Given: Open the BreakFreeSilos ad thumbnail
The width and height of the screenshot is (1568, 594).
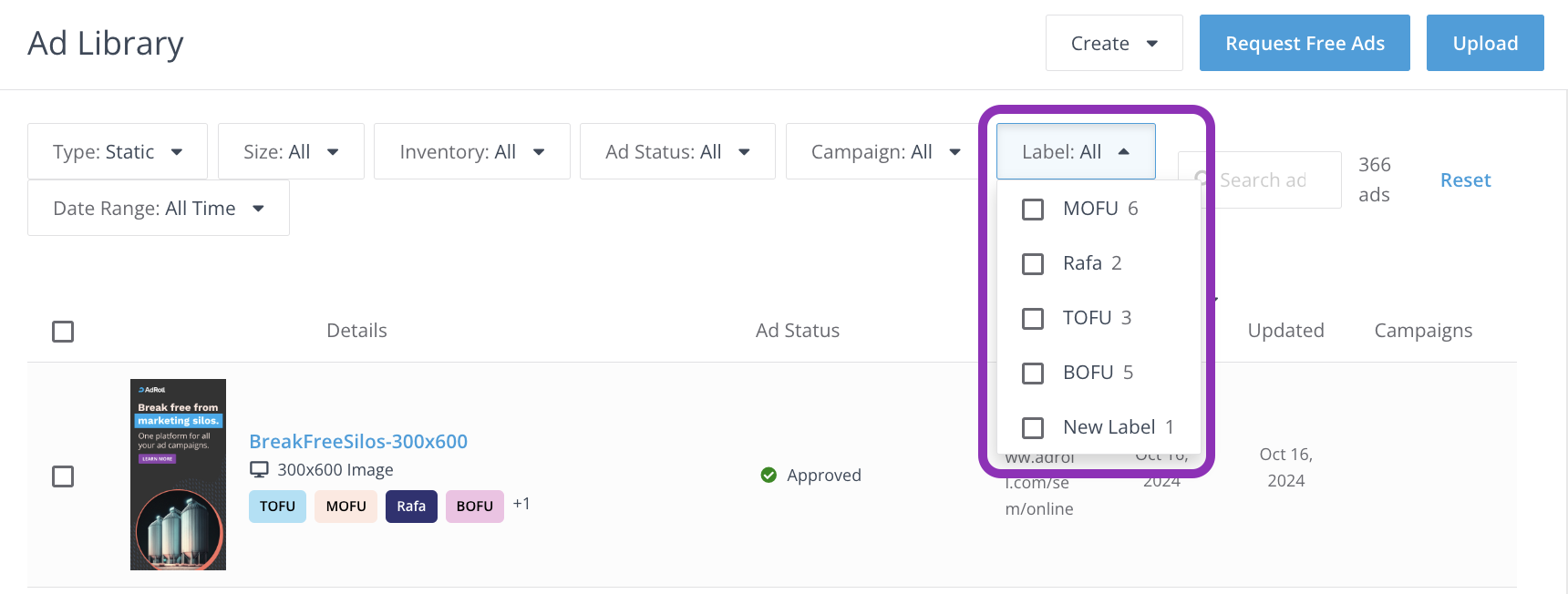Looking at the screenshot, I should pos(178,475).
